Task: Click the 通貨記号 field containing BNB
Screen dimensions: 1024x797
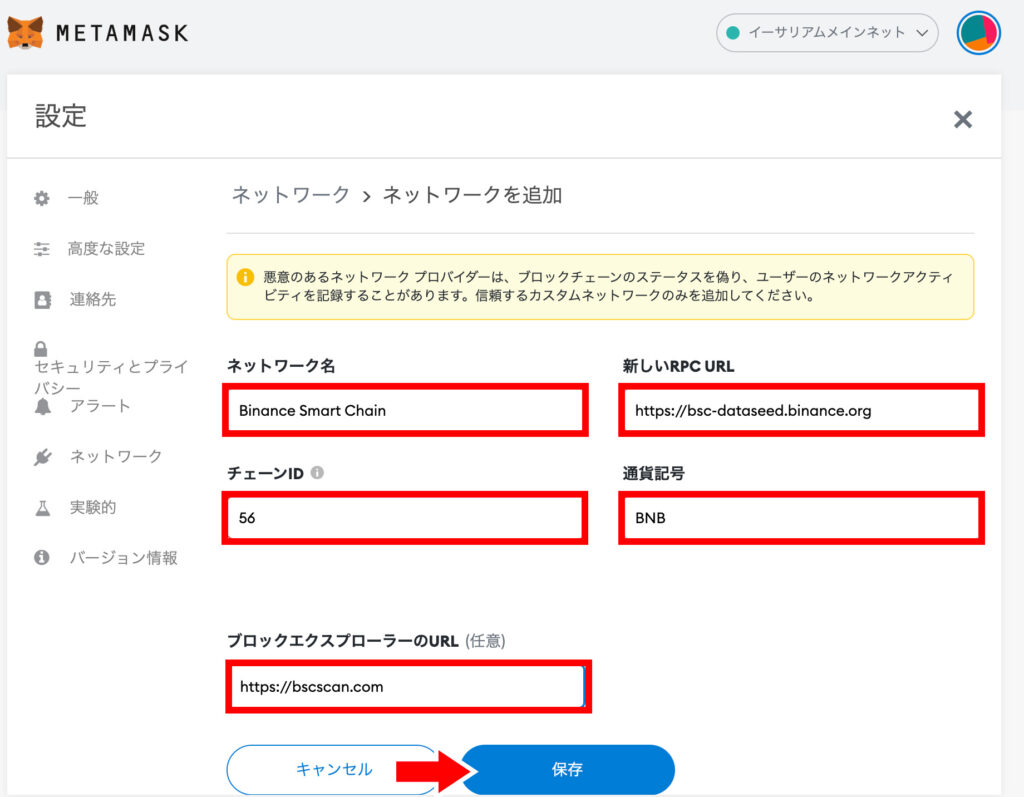Action: pyautogui.click(x=801, y=517)
